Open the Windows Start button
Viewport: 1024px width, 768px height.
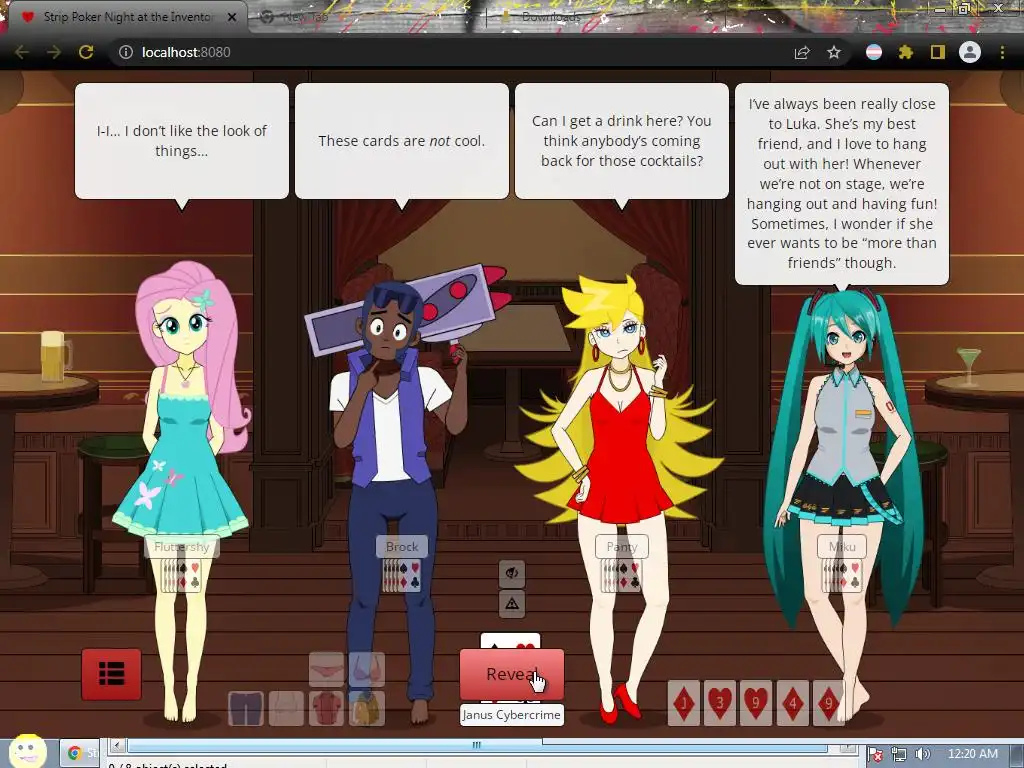(x=27, y=752)
